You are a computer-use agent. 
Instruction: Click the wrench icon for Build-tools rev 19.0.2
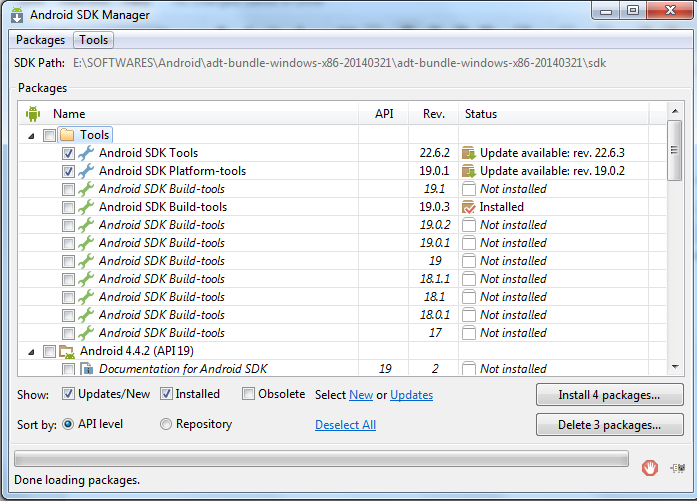coord(86,225)
